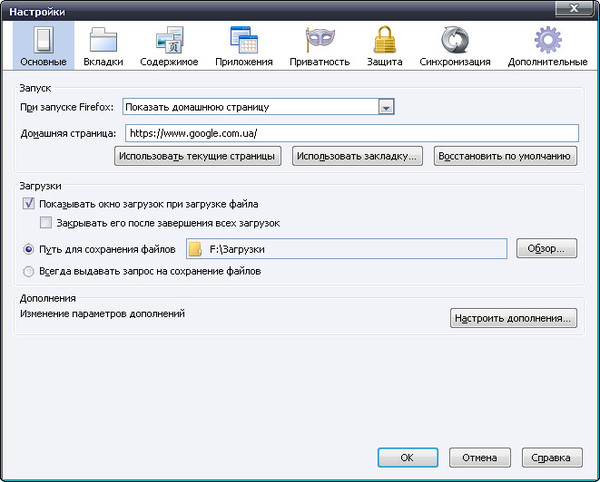Confirm settings with the OK button
600x482 pixels.
[x=408, y=458]
